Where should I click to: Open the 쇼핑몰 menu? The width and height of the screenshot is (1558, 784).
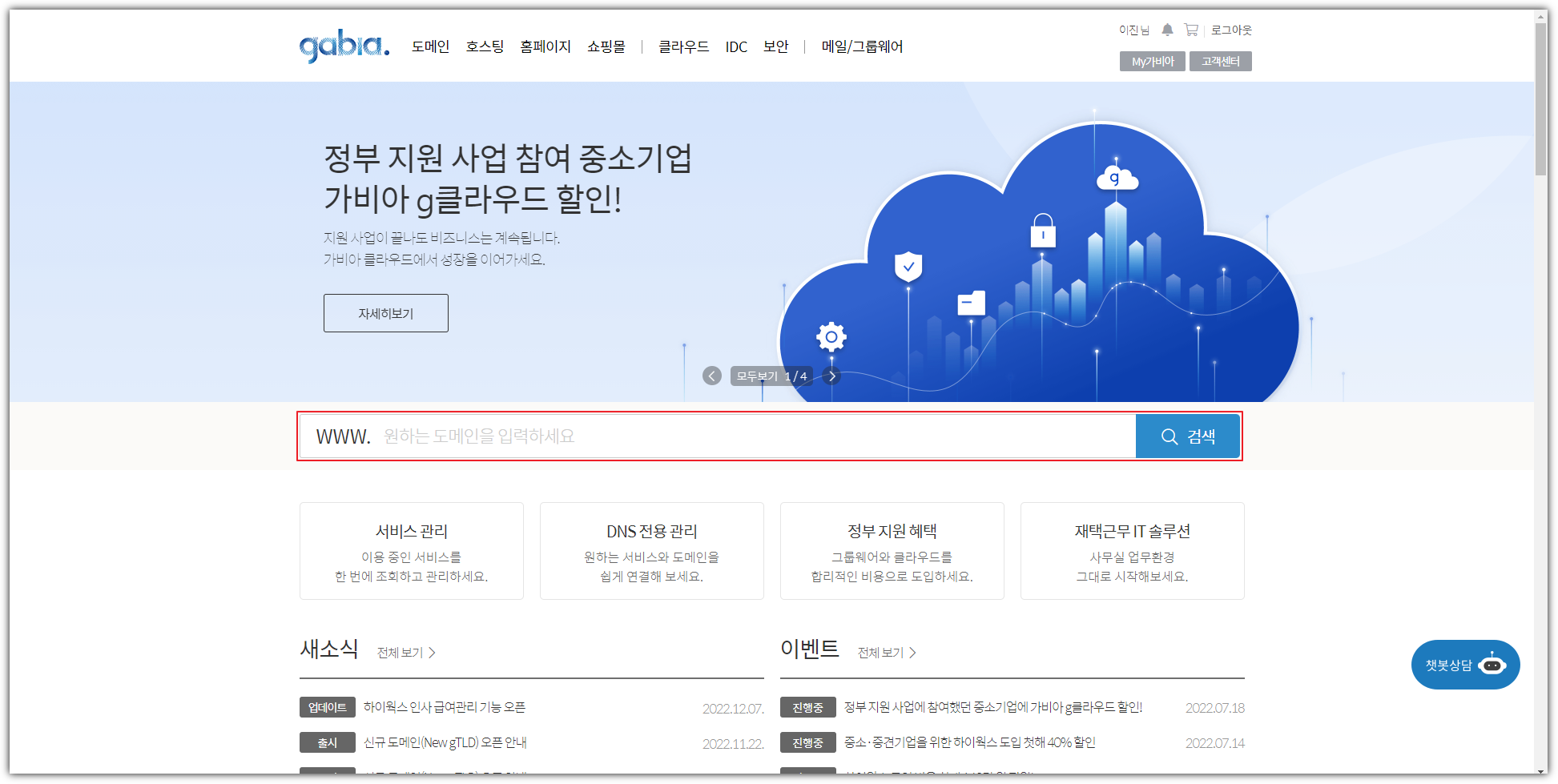(606, 46)
